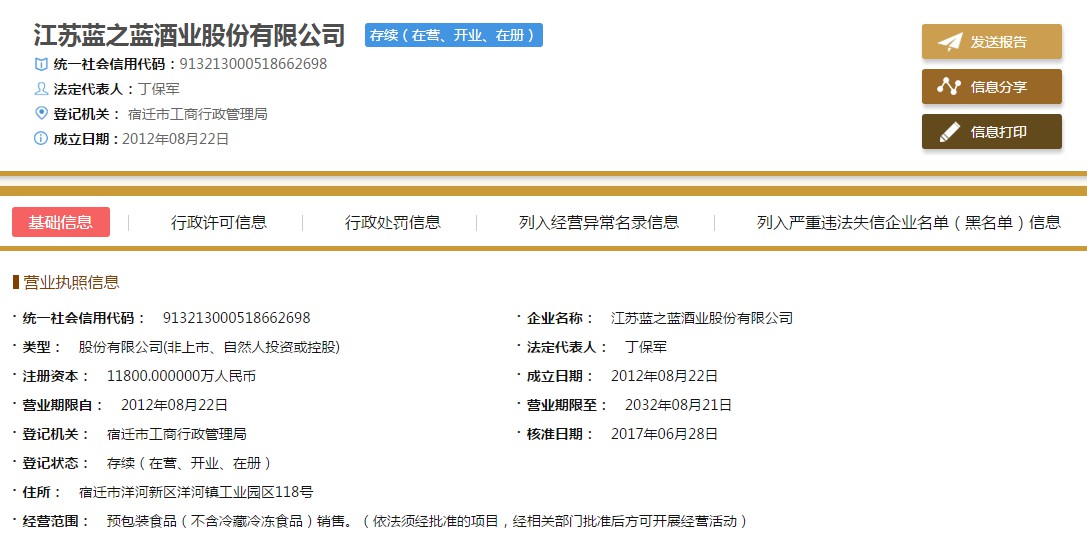Image resolution: width=1087 pixels, height=556 pixels.
Task: Click the address text 宿迁市洋河新区洋河镇工业园区118号
Action: tap(196, 492)
